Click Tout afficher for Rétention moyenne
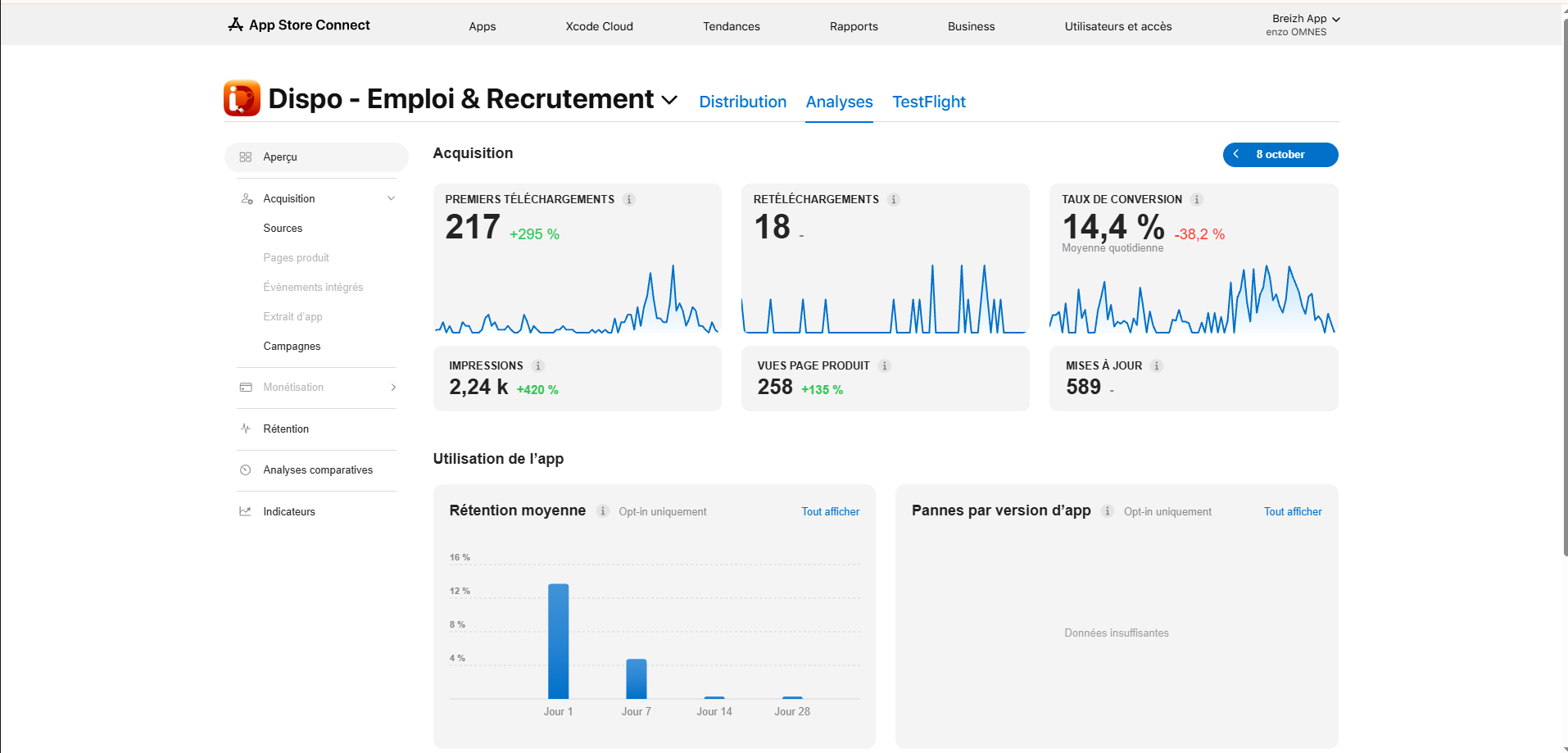The height and width of the screenshot is (753, 1568). tap(831, 511)
